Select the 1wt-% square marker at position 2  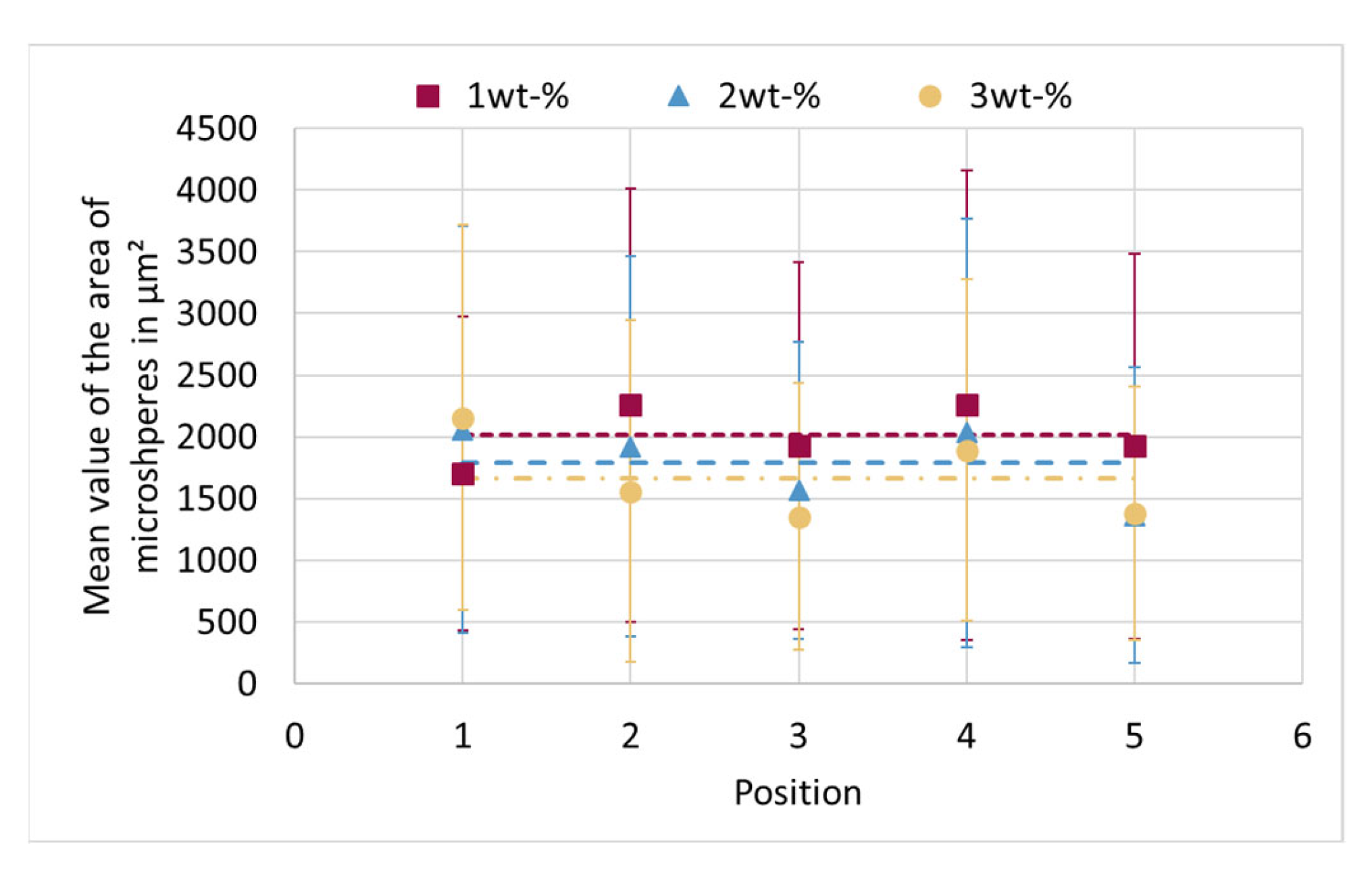[630, 405]
